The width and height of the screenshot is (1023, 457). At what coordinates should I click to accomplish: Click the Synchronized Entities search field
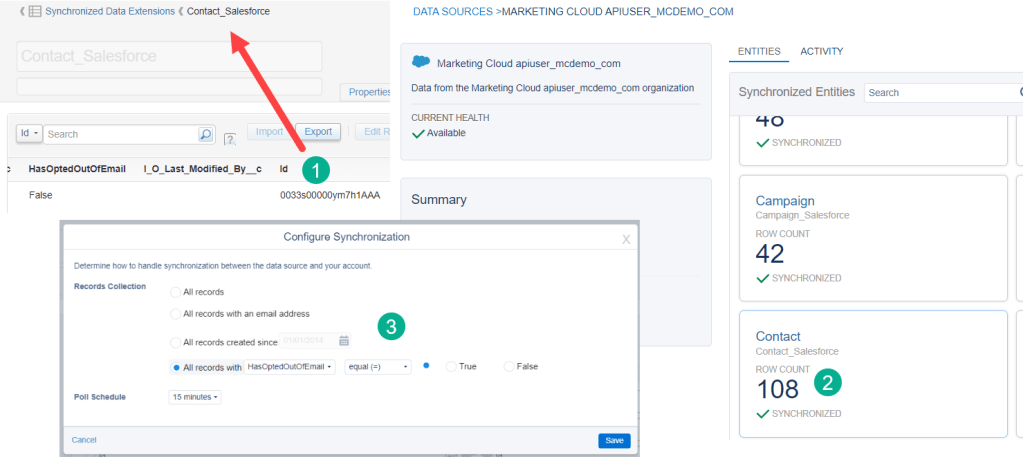[940, 92]
